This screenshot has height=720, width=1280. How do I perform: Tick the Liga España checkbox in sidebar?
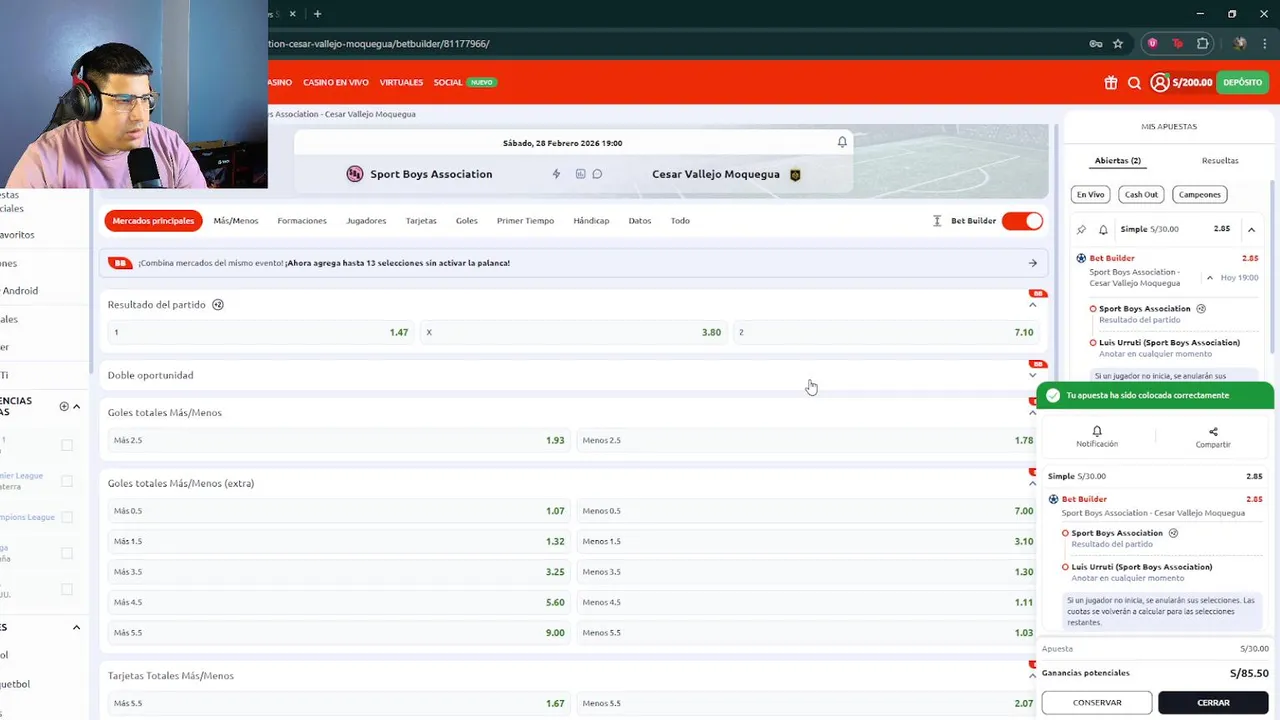tap(67, 553)
